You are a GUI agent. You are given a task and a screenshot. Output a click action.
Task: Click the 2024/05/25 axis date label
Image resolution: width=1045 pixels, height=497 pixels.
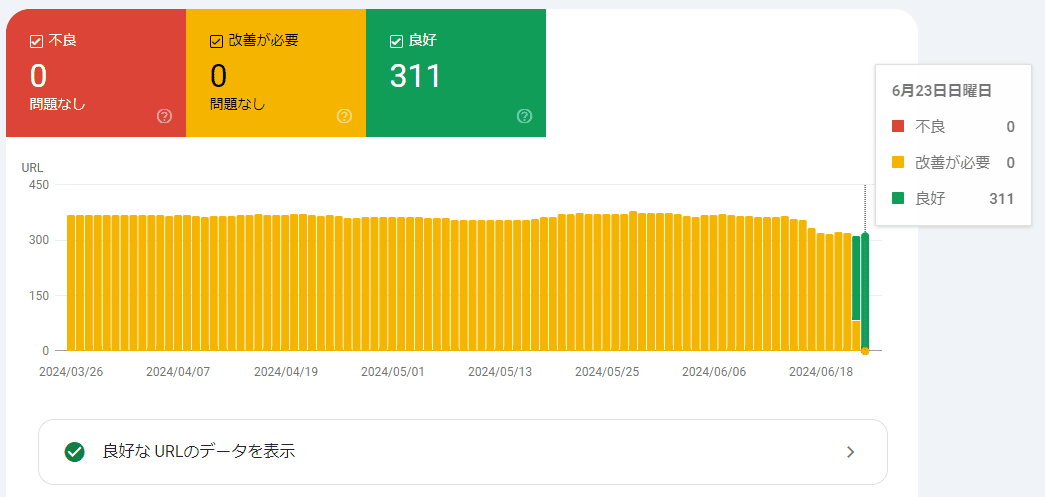pos(607,372)
